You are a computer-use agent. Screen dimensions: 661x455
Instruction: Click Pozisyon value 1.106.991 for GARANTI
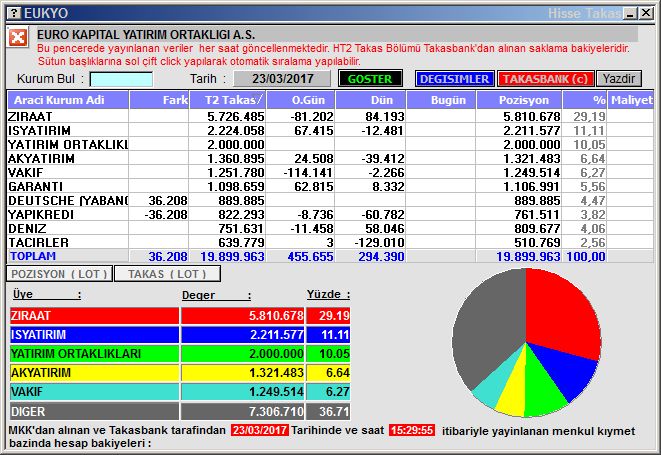pyautogui.click(x=531, y=186)
